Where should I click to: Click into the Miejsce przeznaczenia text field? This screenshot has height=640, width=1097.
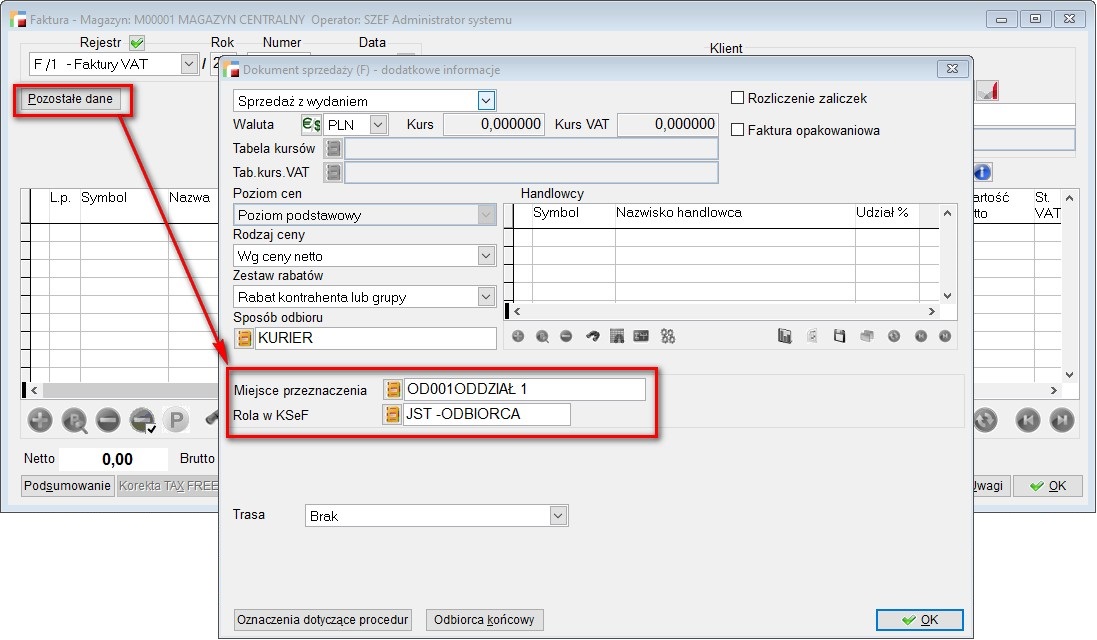(x=524, y=389)
